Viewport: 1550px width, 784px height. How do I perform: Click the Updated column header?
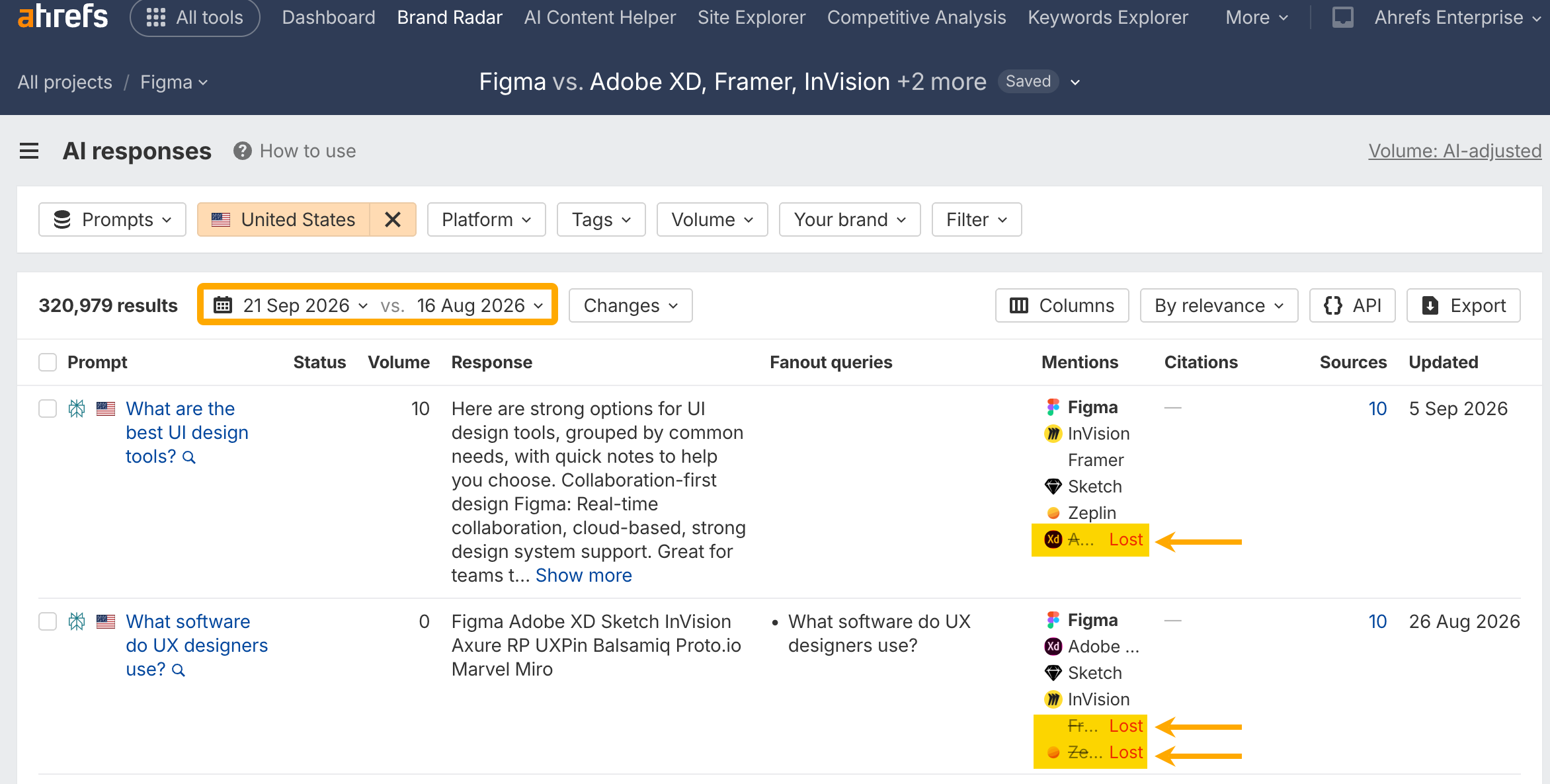[1444, 362]
